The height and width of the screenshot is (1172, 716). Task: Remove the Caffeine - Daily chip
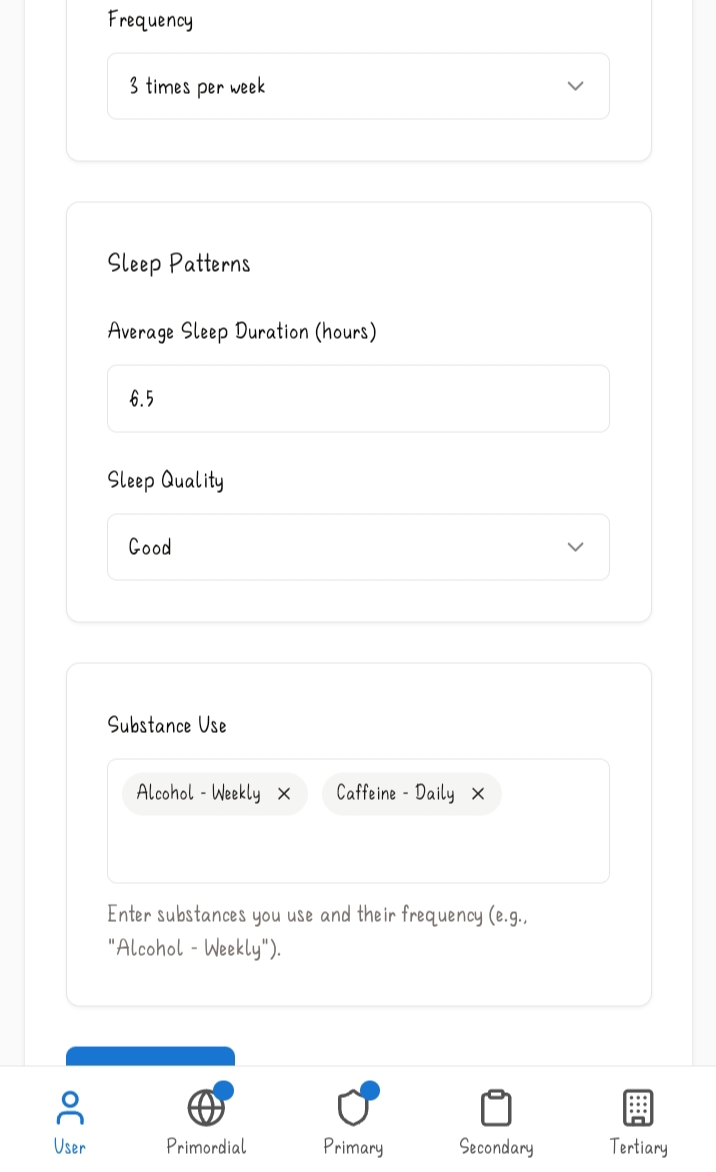click(478, 794)
